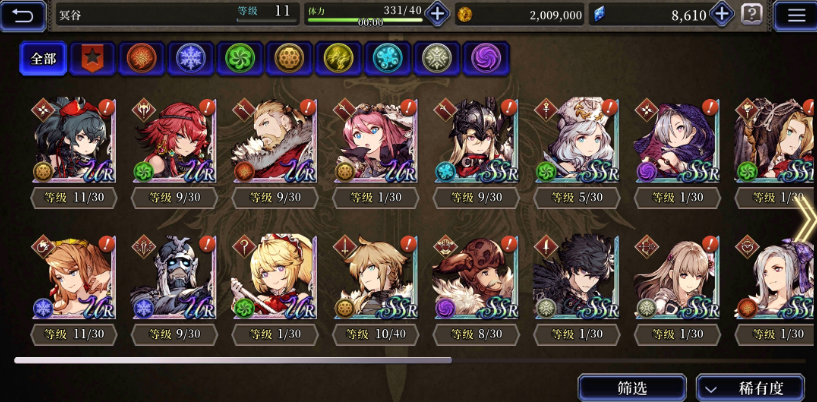Show next page with right chevron arrow

click(807, 221)
